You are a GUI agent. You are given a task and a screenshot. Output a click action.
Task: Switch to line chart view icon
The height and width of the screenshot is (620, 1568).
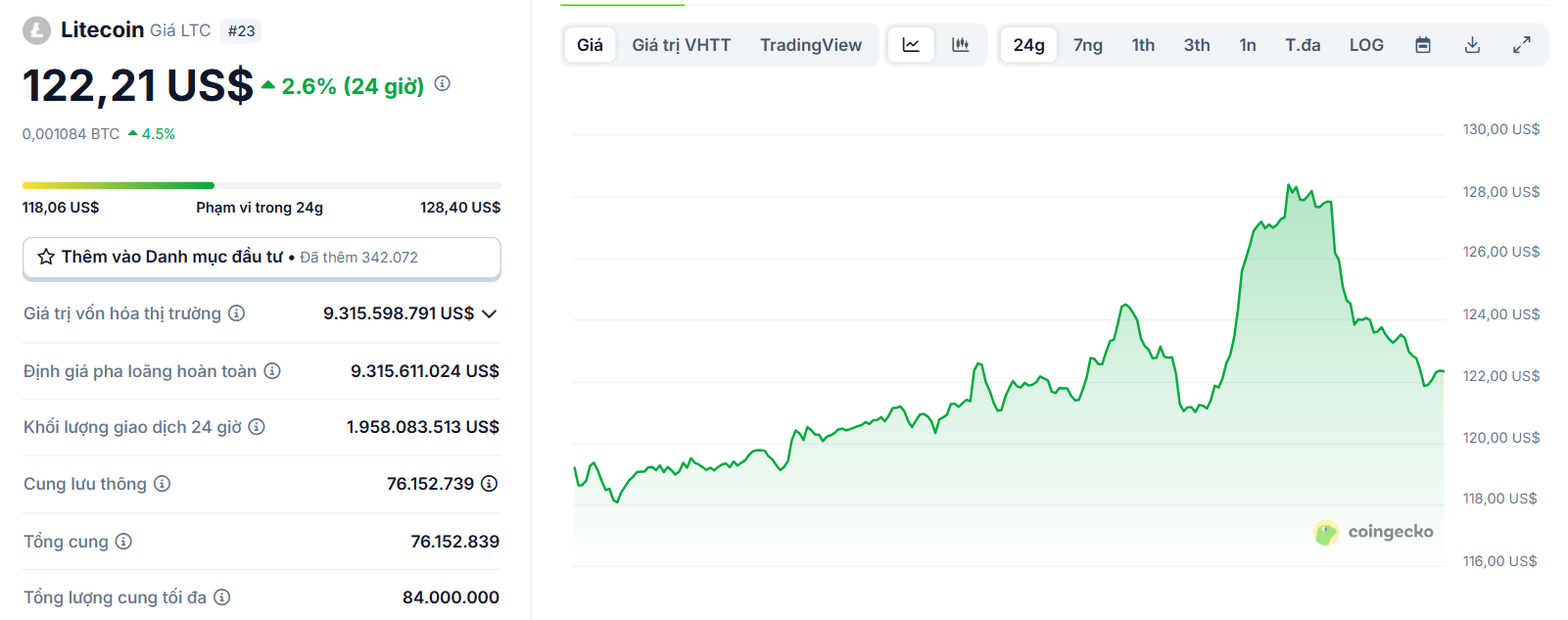(911, 45)
